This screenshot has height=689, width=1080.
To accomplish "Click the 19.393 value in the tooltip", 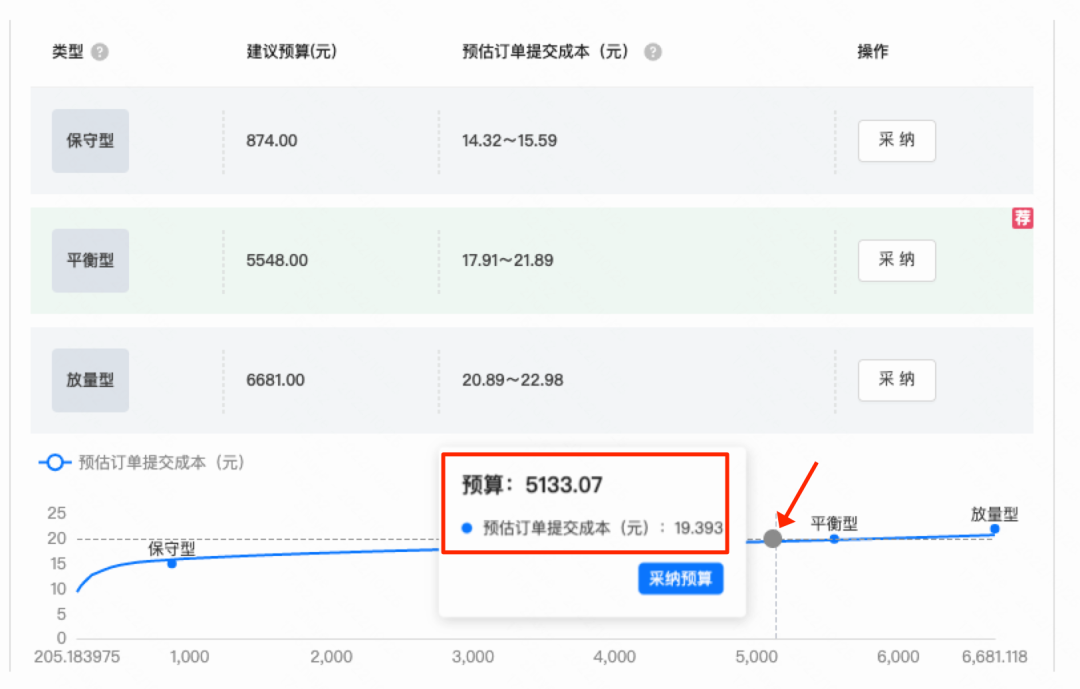I will [698, 528].
